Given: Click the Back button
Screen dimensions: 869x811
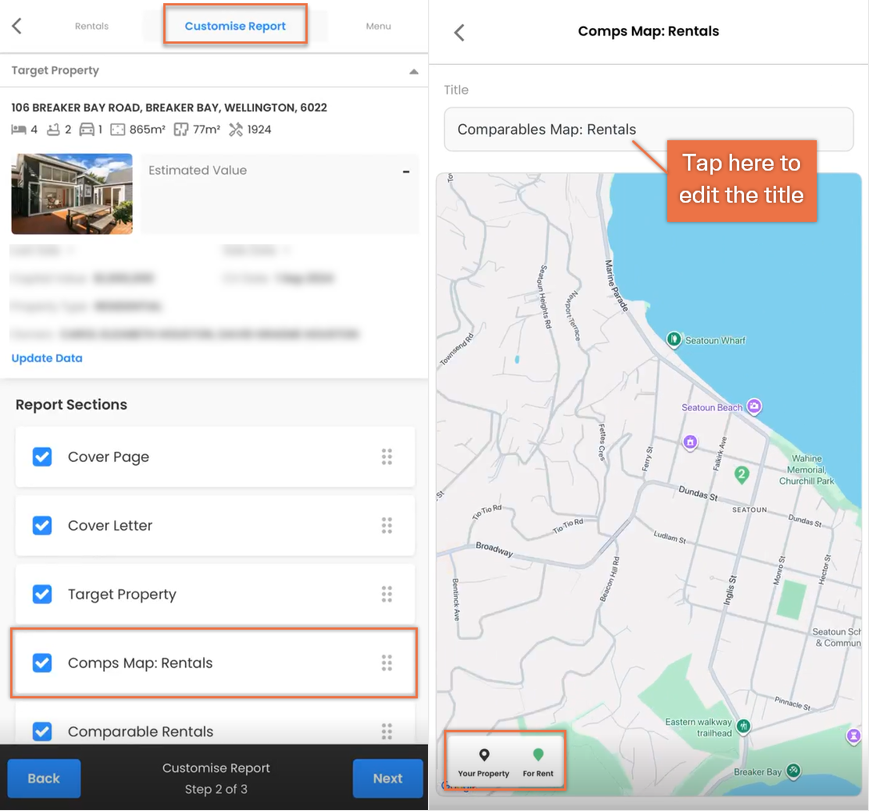Looking at the screenshot, I should click(44, 778).
